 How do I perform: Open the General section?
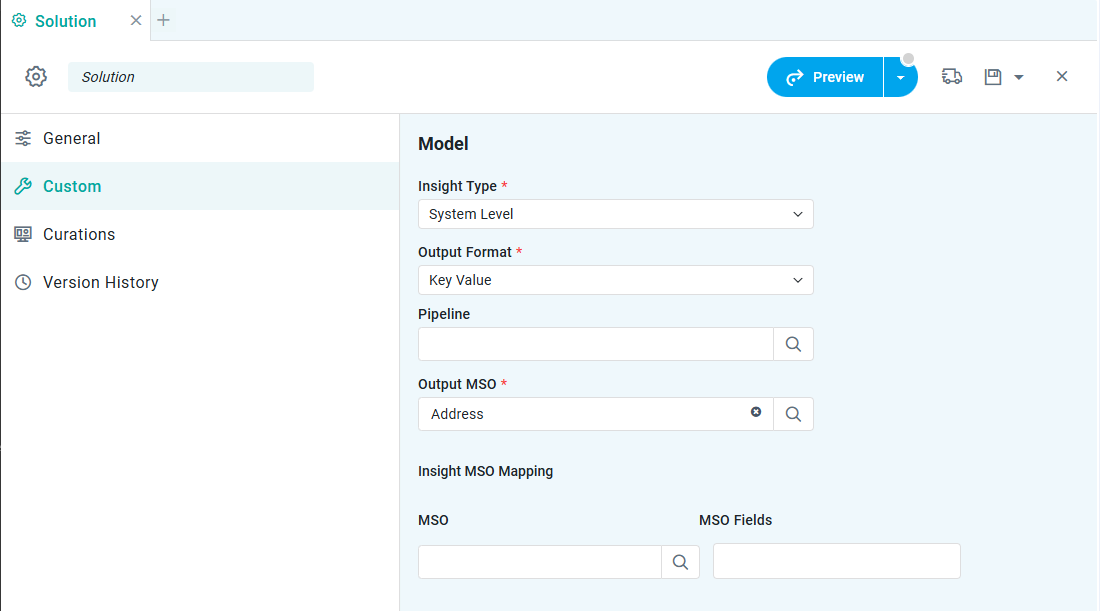coord(72,138)
